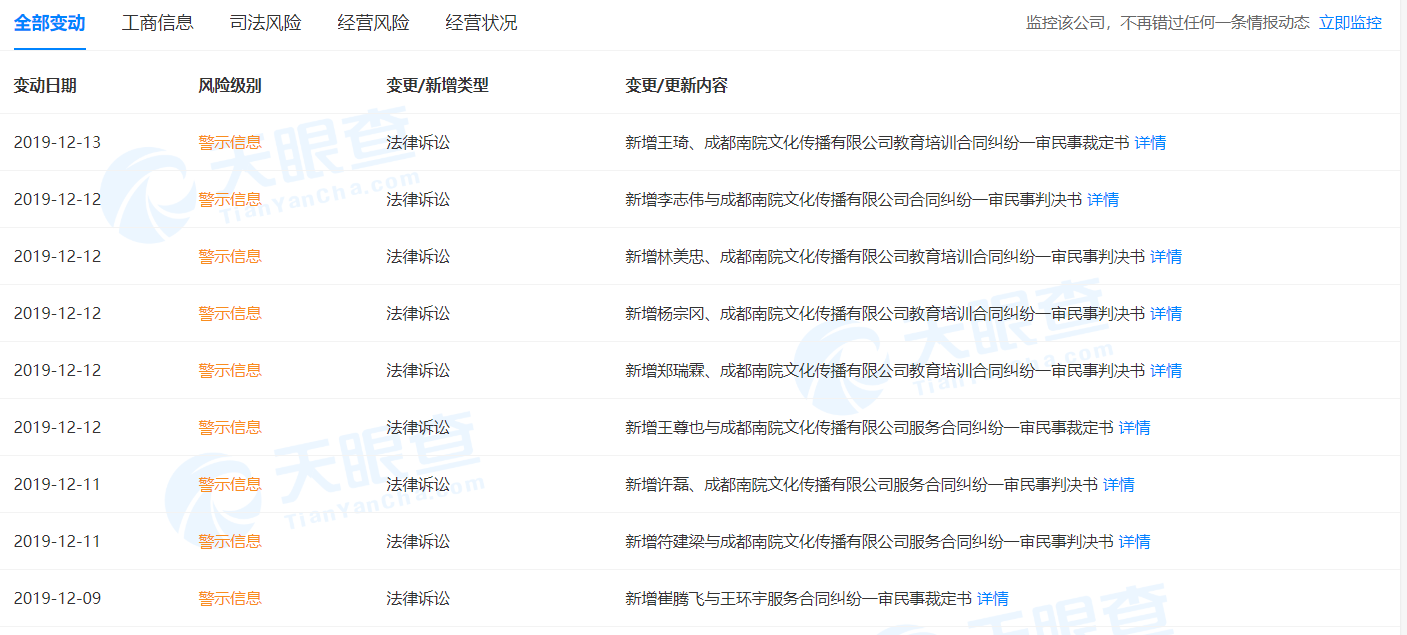Click the 变更/更新内容 column header

(x=677, y=85)
